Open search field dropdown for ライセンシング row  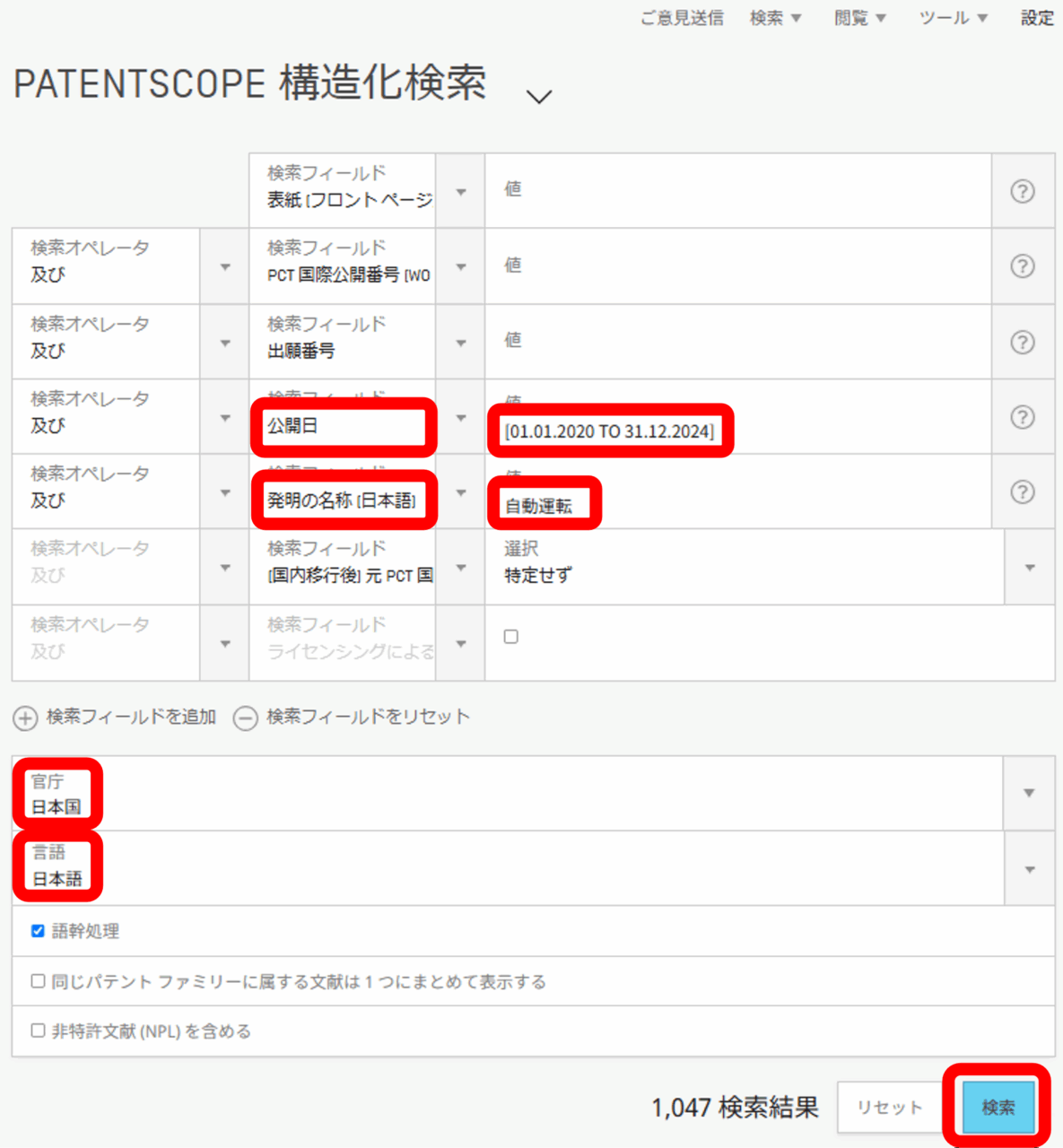click(x=461, y=643)
